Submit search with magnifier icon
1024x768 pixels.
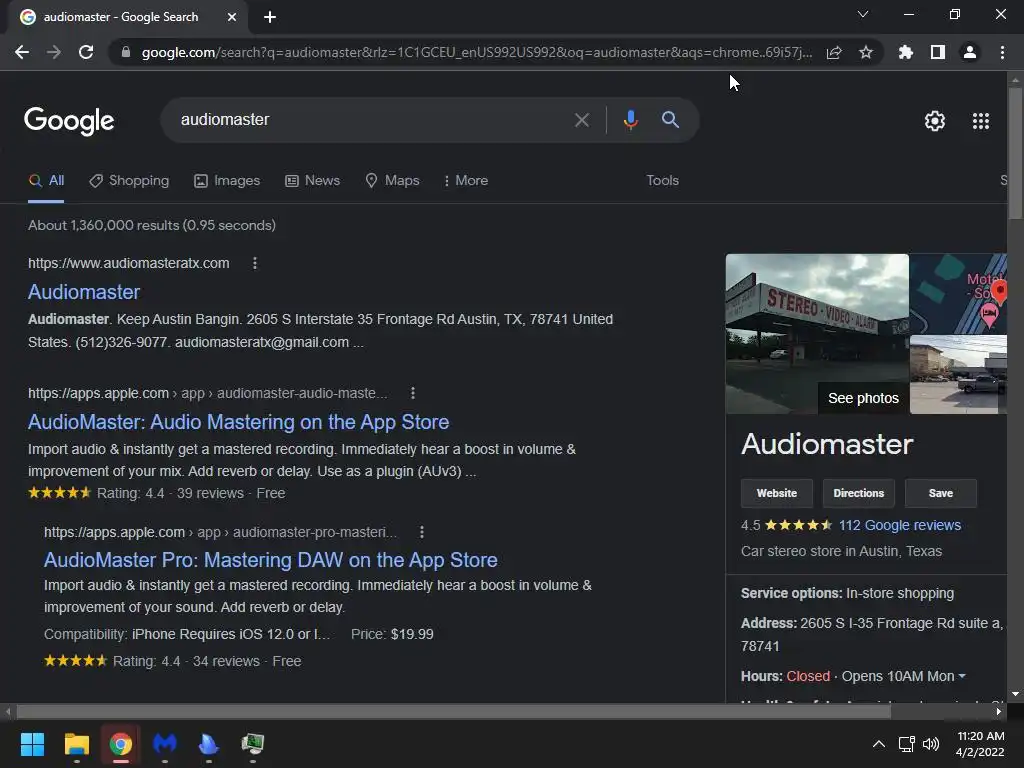(670, 120)
